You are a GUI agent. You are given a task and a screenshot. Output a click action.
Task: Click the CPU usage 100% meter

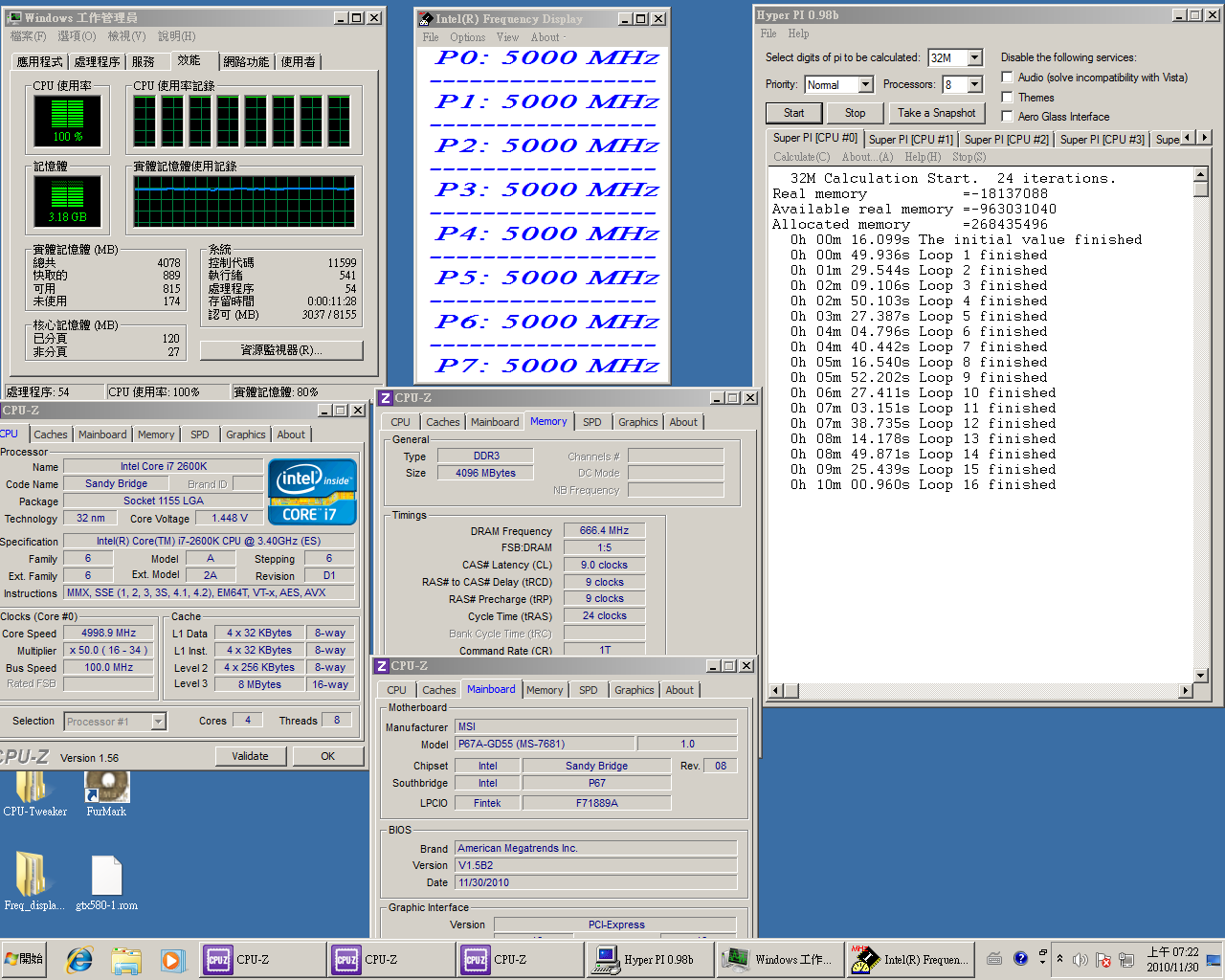click(x=67, y=121)
